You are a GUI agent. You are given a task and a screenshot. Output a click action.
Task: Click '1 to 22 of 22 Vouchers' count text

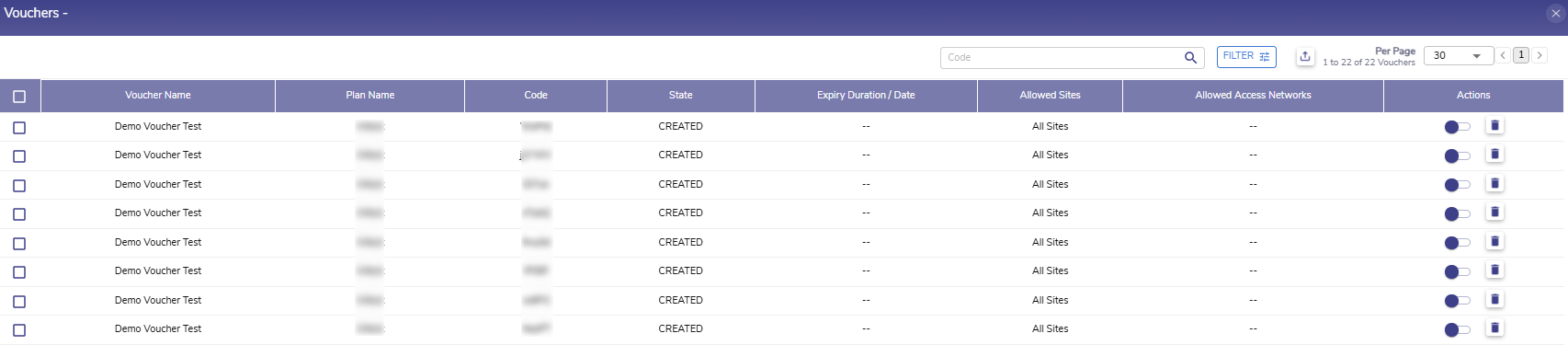coord(1369,63)
